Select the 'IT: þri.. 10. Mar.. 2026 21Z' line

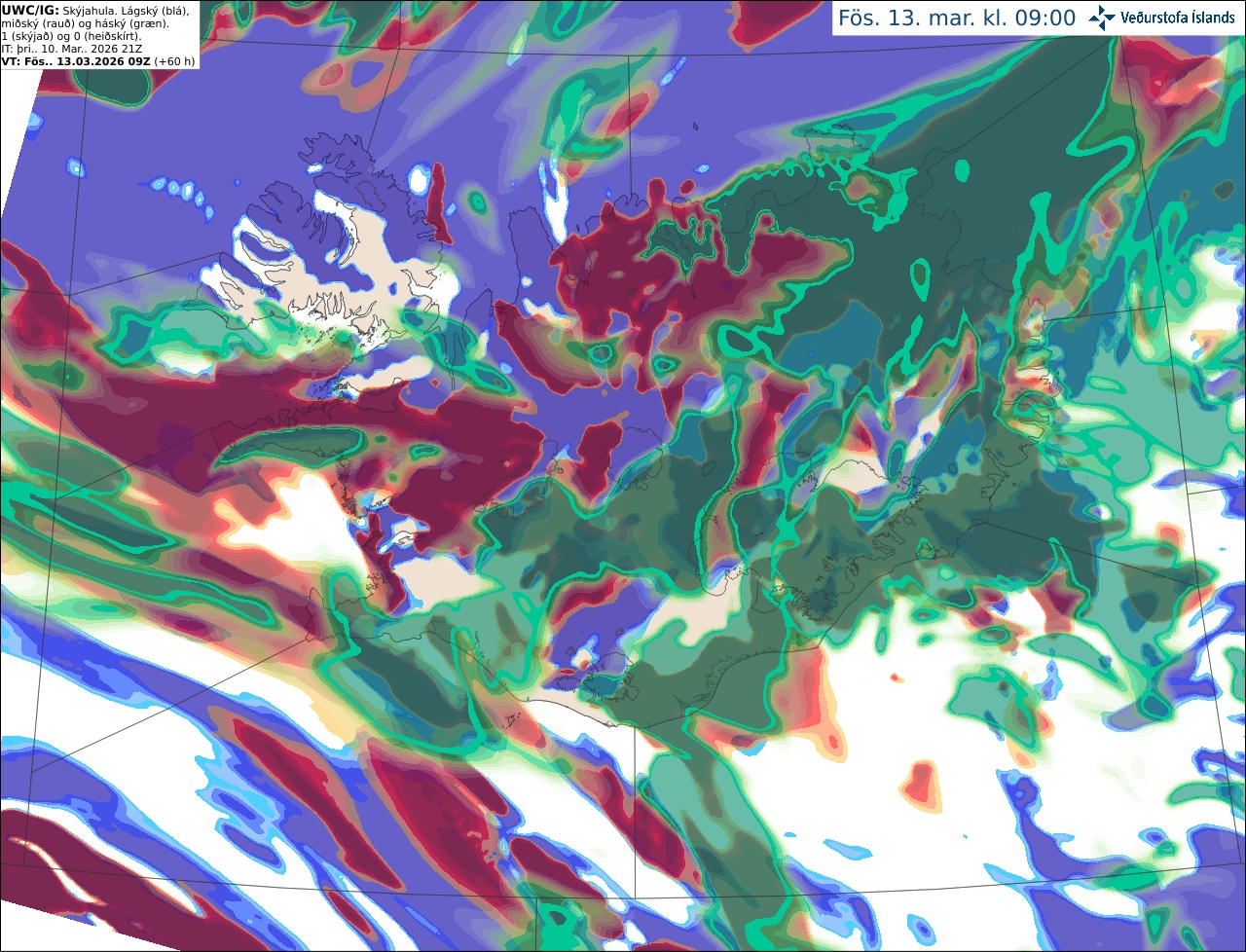pos(70,49)
